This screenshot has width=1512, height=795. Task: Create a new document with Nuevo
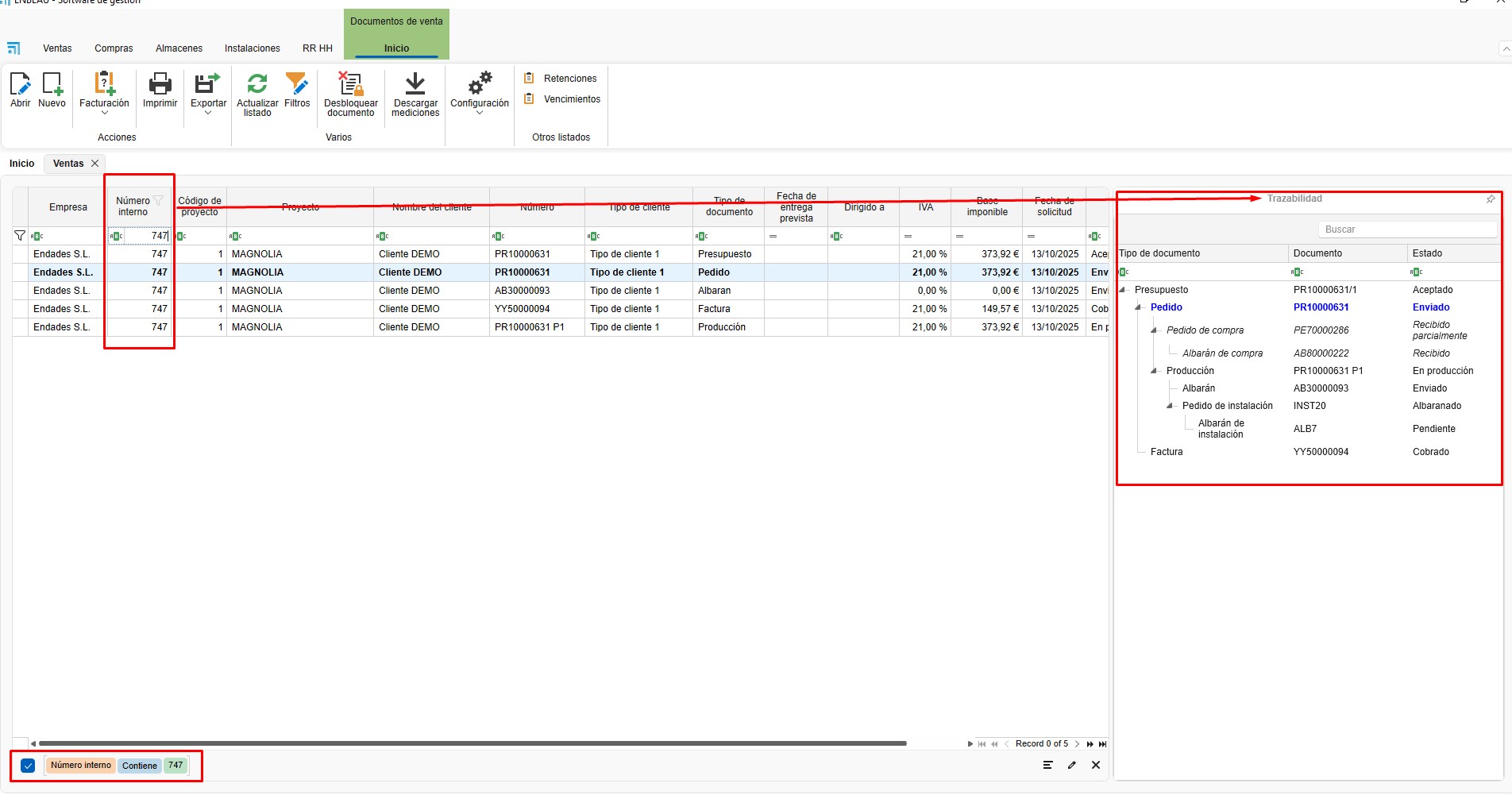(x=52, y=85)
